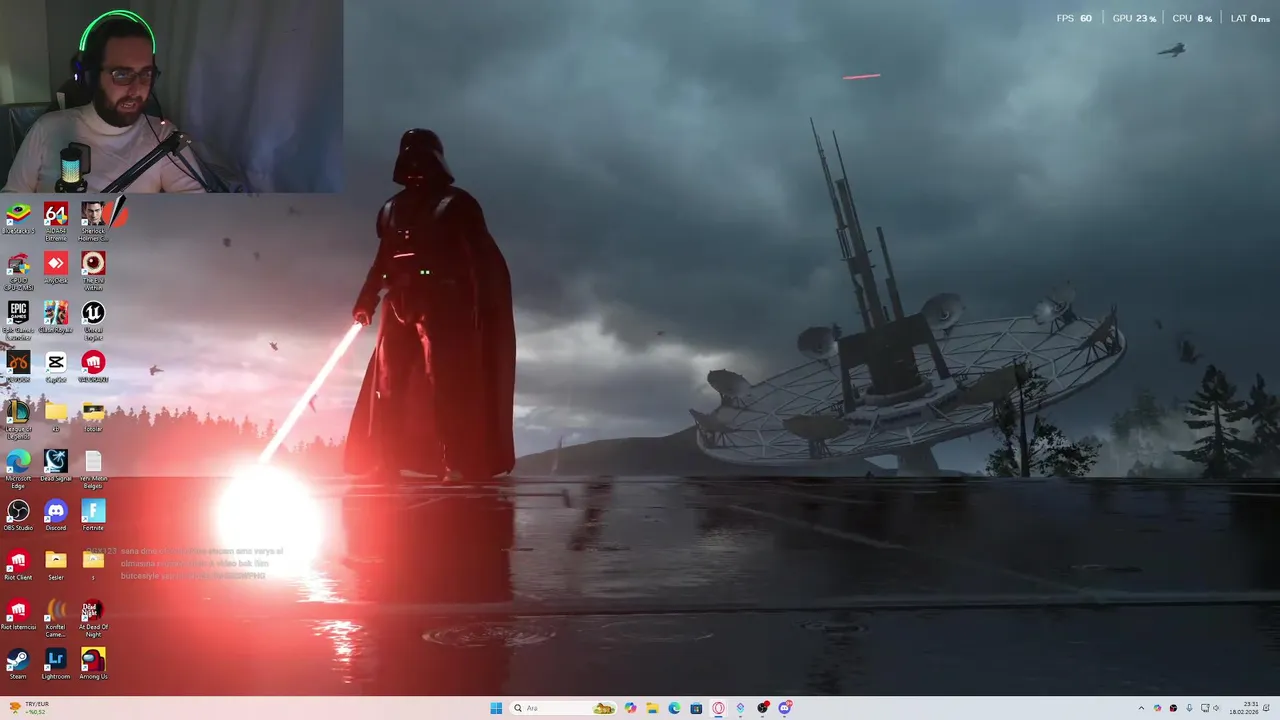Screen dimensions: 1280x720
Task: Select the Konftel Camera shortcut
Action: [56, 617]
